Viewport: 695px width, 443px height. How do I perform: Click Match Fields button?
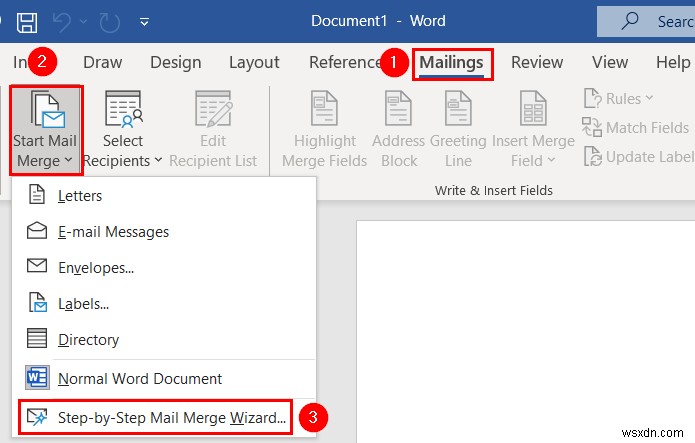click(636, 128)
